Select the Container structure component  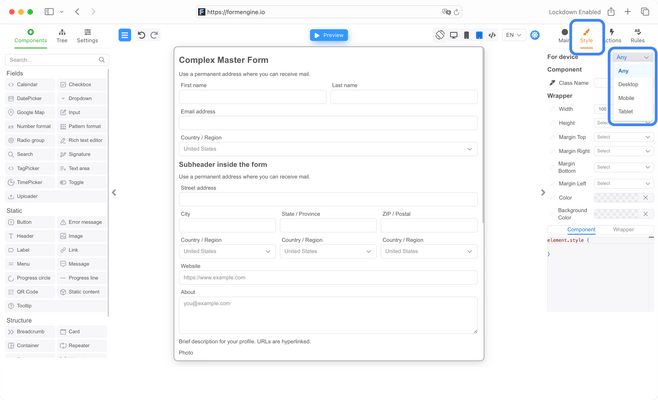coord(30,345)
